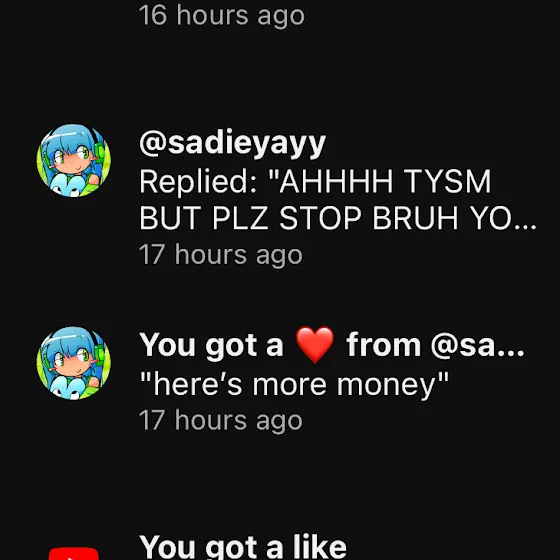Tap 'You got a' text before the heart
Viewport: 560px width, 560px height.
point(211,345)
